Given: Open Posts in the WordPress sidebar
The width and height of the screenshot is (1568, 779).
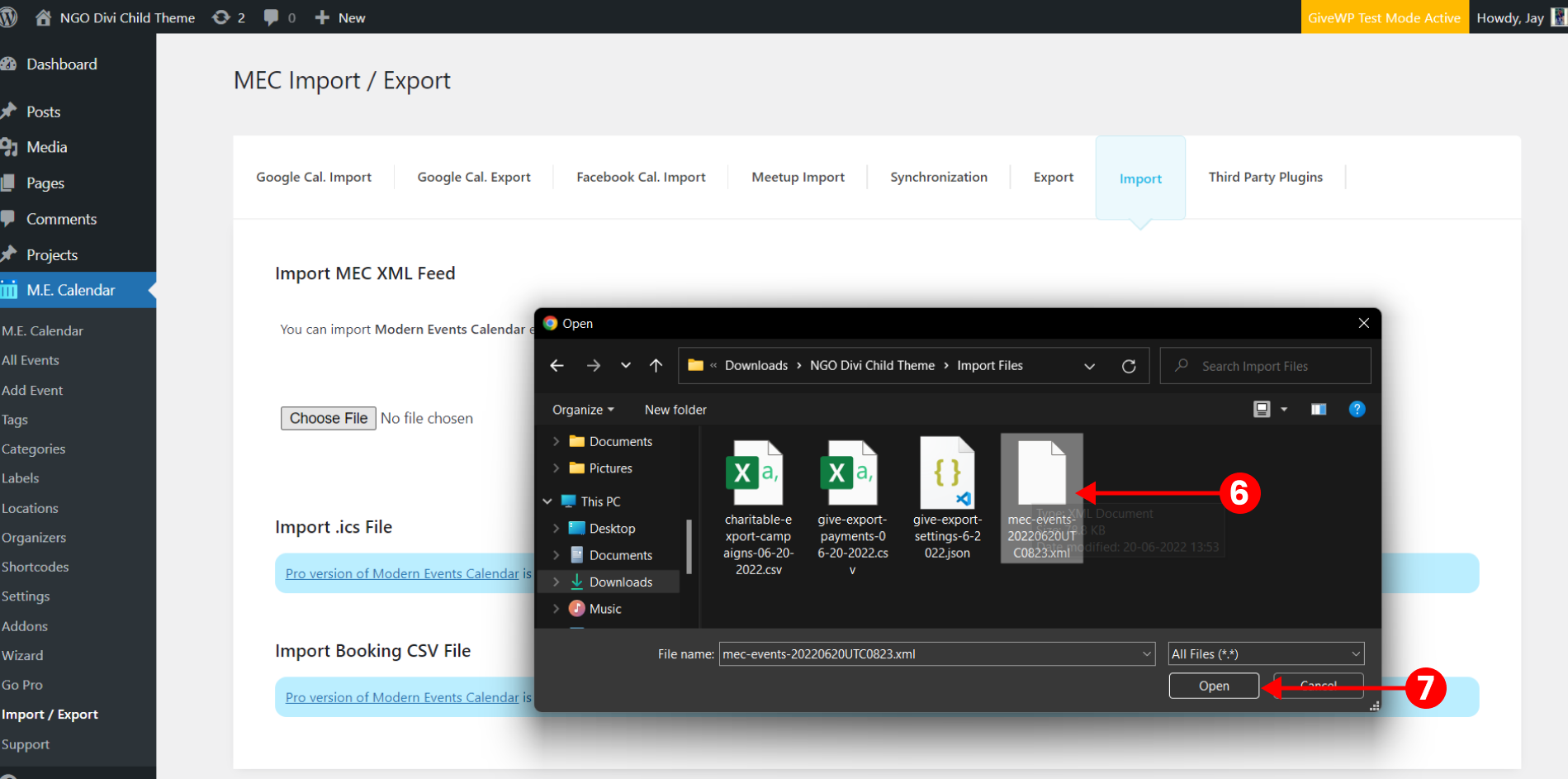Looking at the screenshot, I should 43,112.
